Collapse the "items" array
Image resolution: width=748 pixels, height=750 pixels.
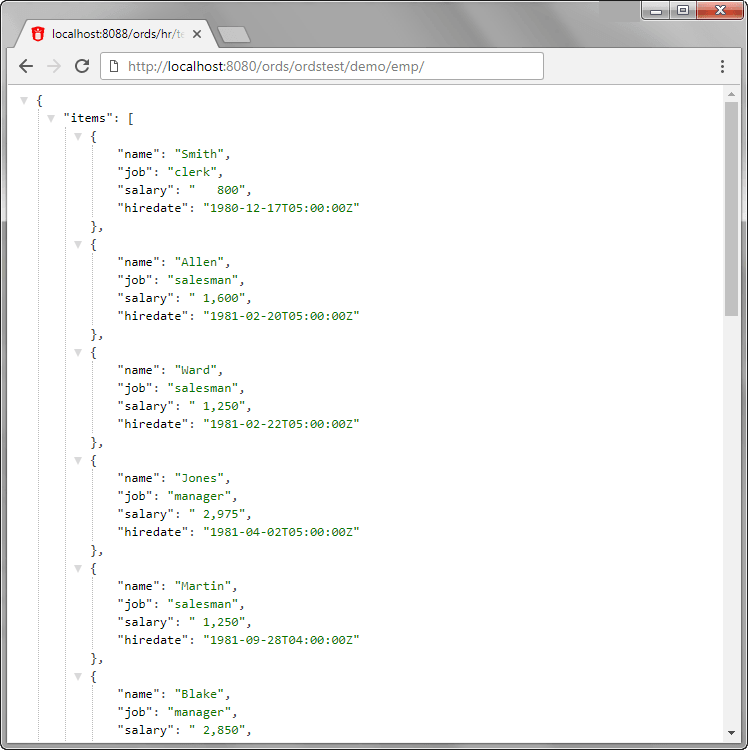[x=51, y=118]
